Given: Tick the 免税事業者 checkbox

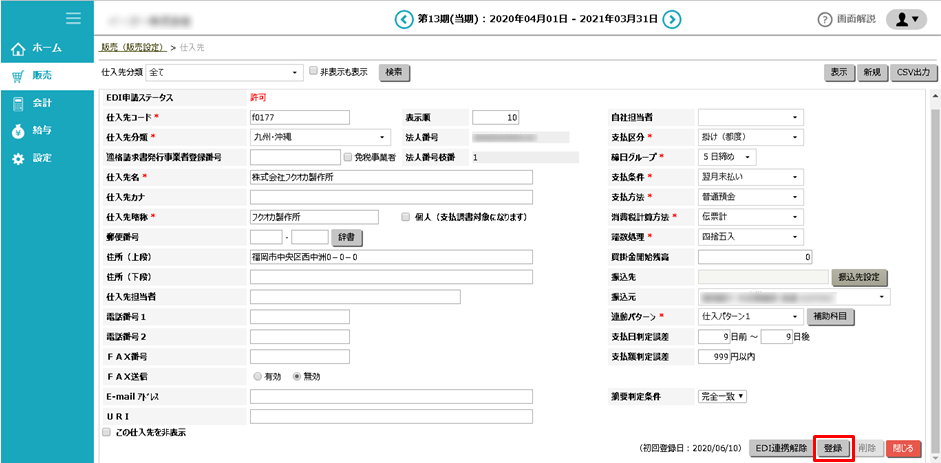Looking at the screenshot, I should [x=348, y=157].
